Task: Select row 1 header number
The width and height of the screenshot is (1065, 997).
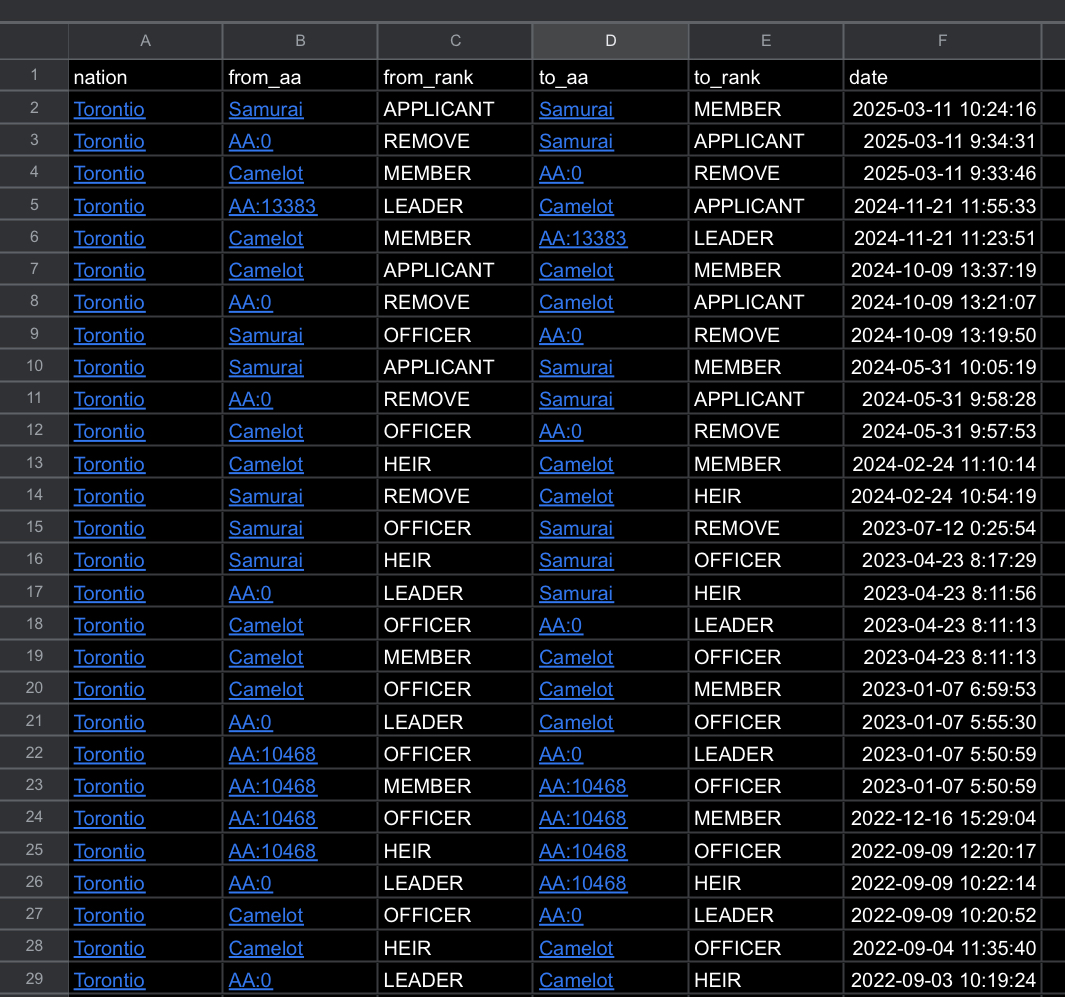Action: point(34,75)
